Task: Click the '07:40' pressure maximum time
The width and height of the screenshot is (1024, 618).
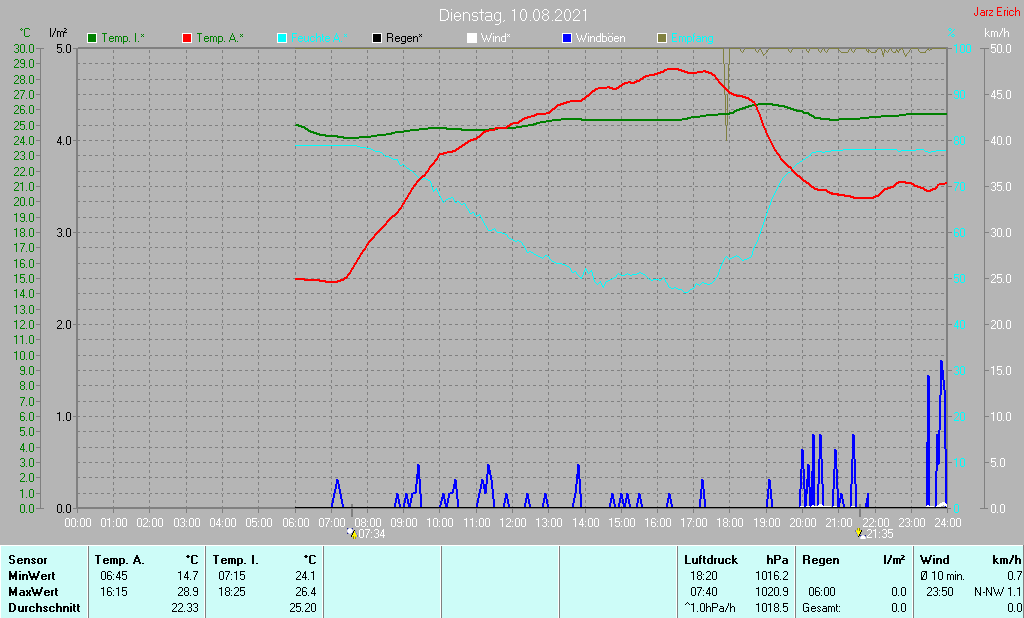Action: coord(703,591)
